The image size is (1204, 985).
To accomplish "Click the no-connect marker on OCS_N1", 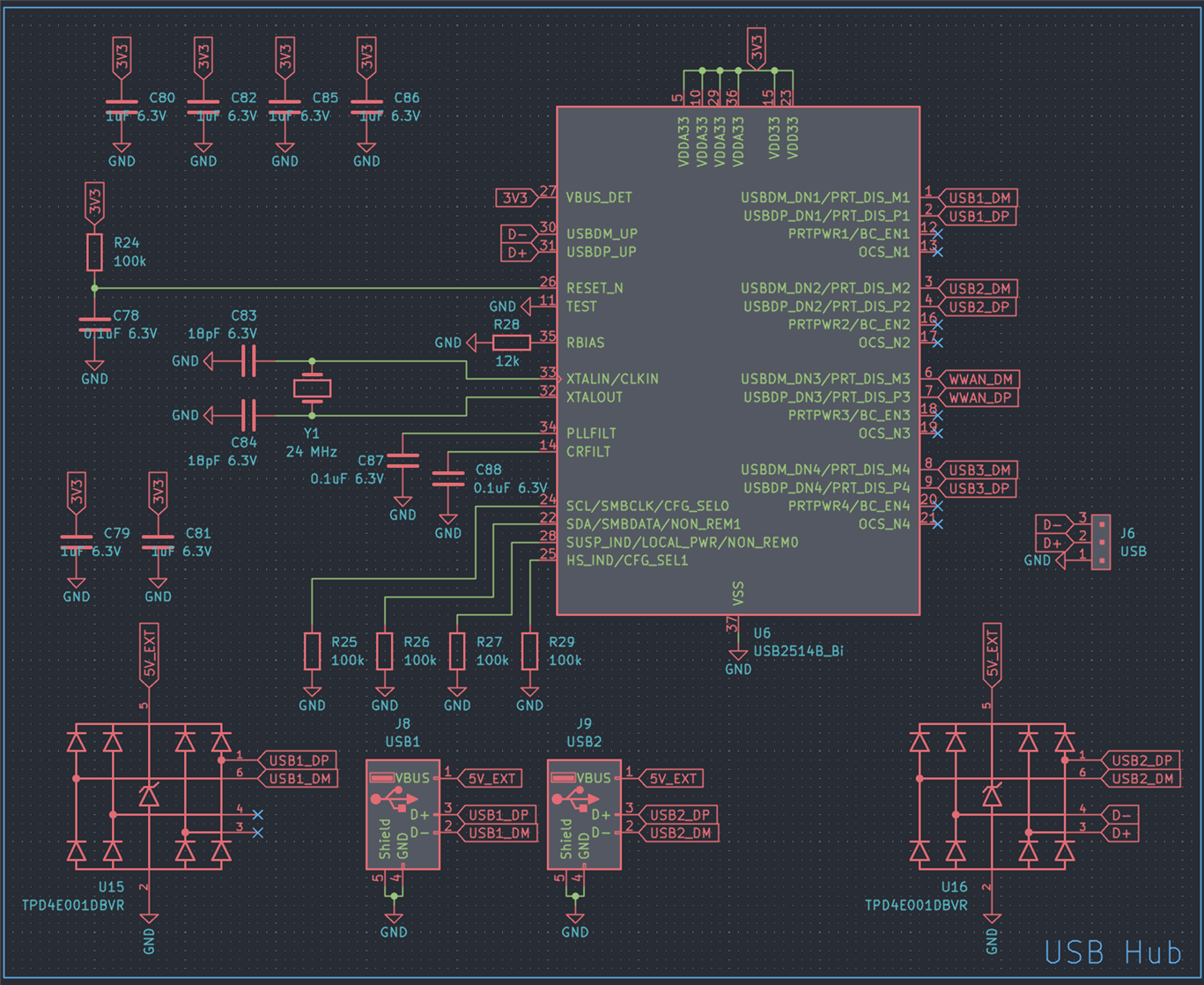I will click(938, 252).
